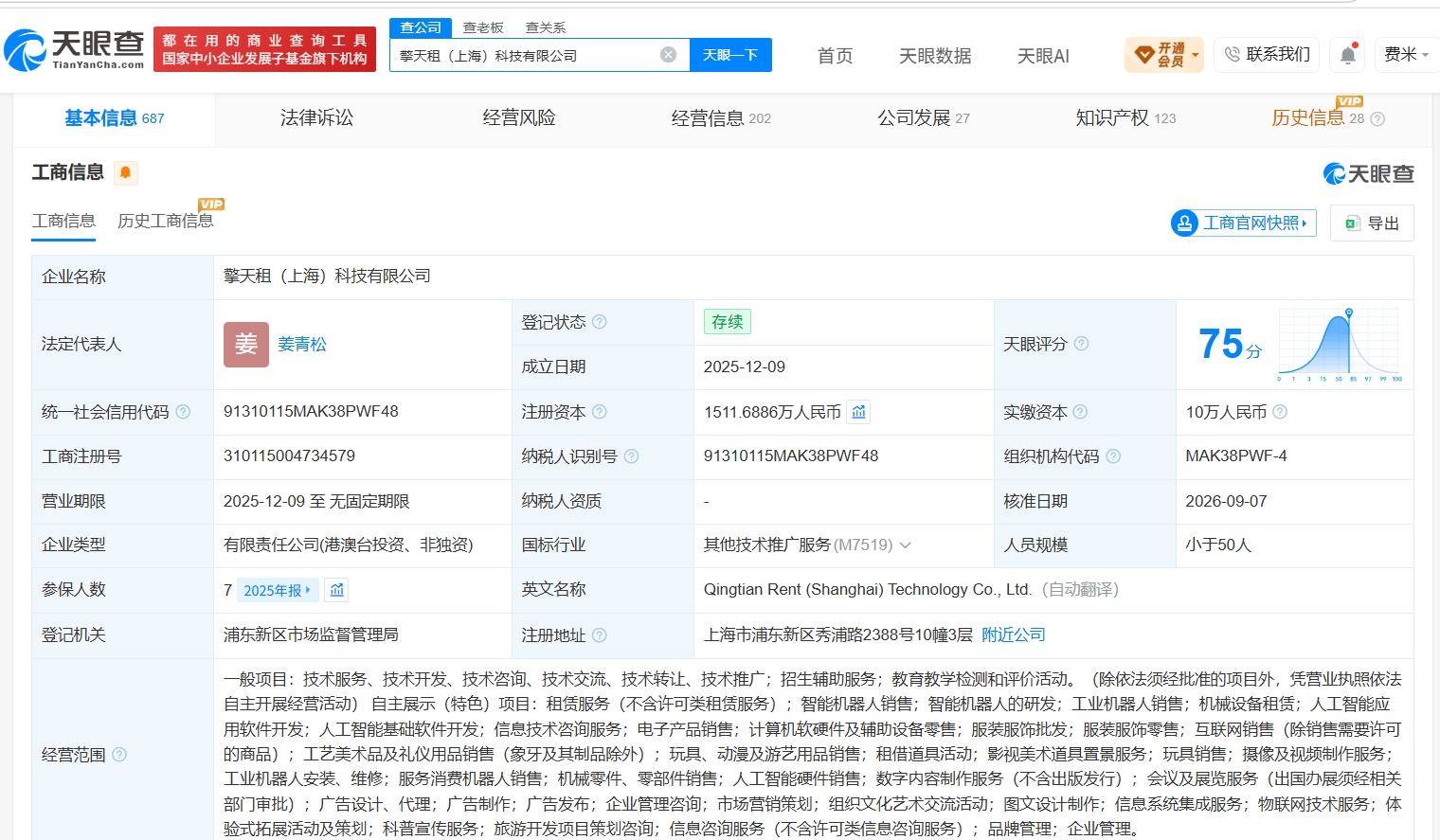This screenshot has height=840, width=1440.
Task: Open the 知识产权 tab
Action: (1125, 118)
